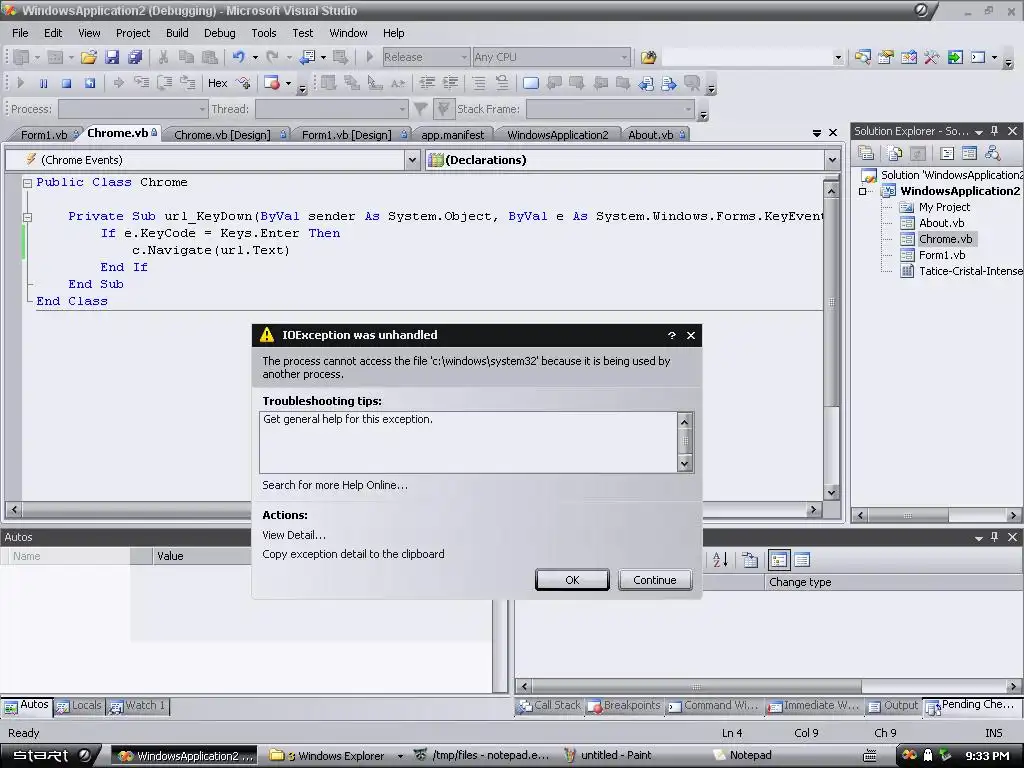This screenshot has height=768, width=1024.
Task: Open the (Chrome Events) class dropdown
Action: (x=411, y=160)
